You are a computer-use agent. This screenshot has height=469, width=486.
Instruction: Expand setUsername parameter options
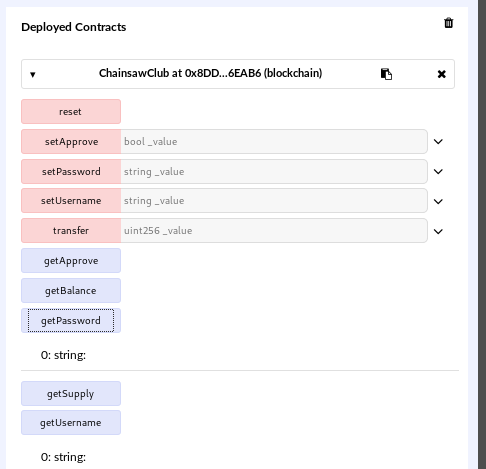[438, 201]
